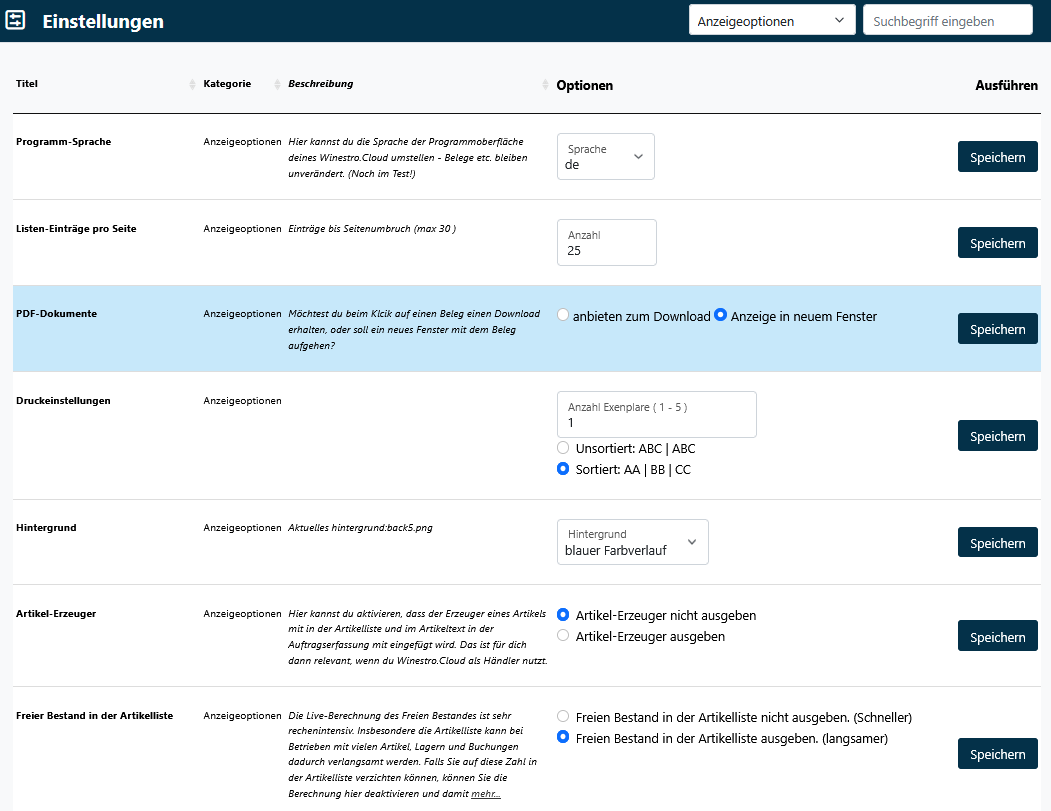The image size is (1051, 811).
Task: Click sort arrows of the Kategorie column
Action: (278, 85)
